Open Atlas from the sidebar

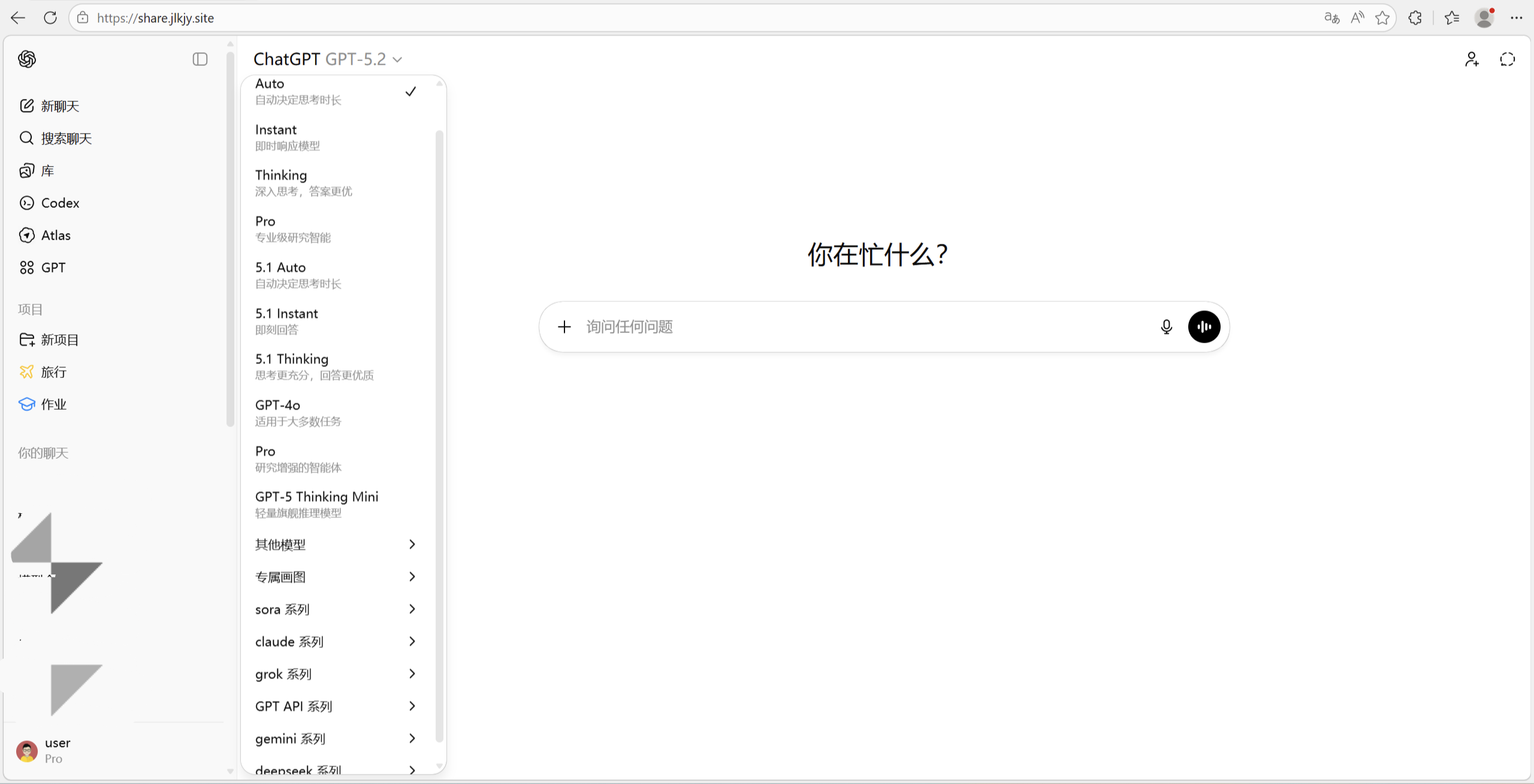(x=55, y=235)
